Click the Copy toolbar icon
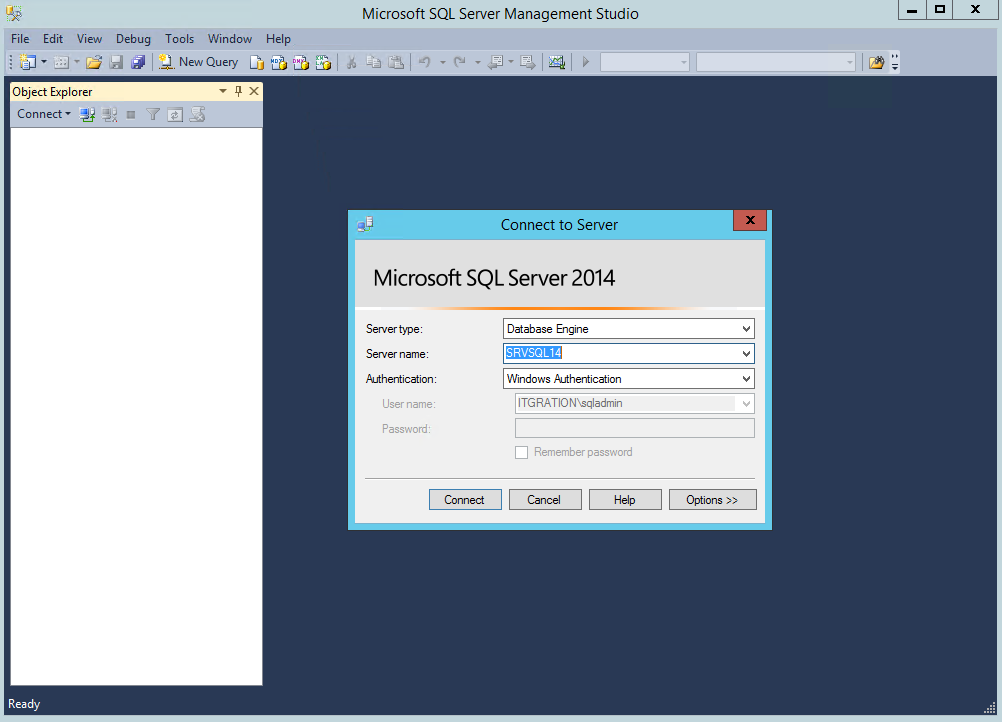Image resolution: width=1002 pixels, height=722 pixels. click(x=374, y=62)
